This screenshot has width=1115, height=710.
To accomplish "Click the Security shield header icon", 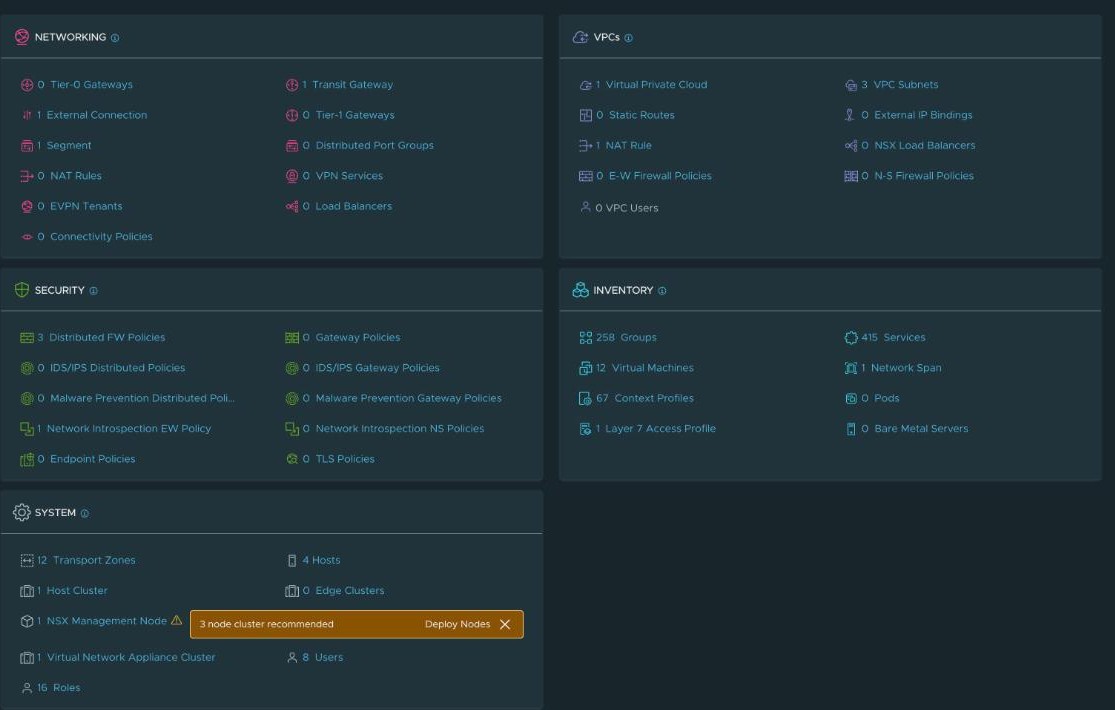I will [x=22, y=290].
